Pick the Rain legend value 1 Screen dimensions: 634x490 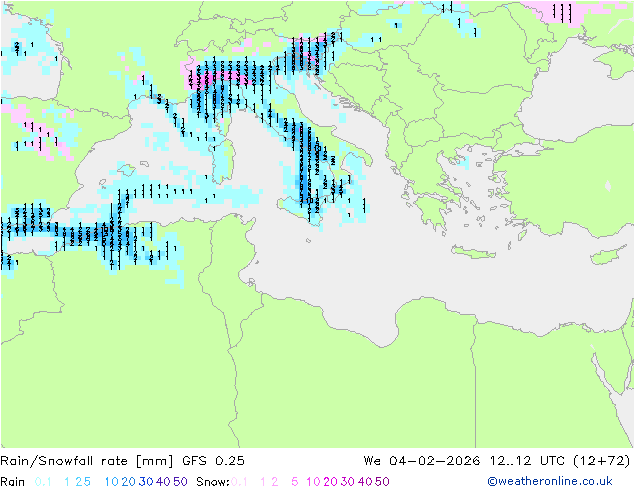(x=67, y=482)
